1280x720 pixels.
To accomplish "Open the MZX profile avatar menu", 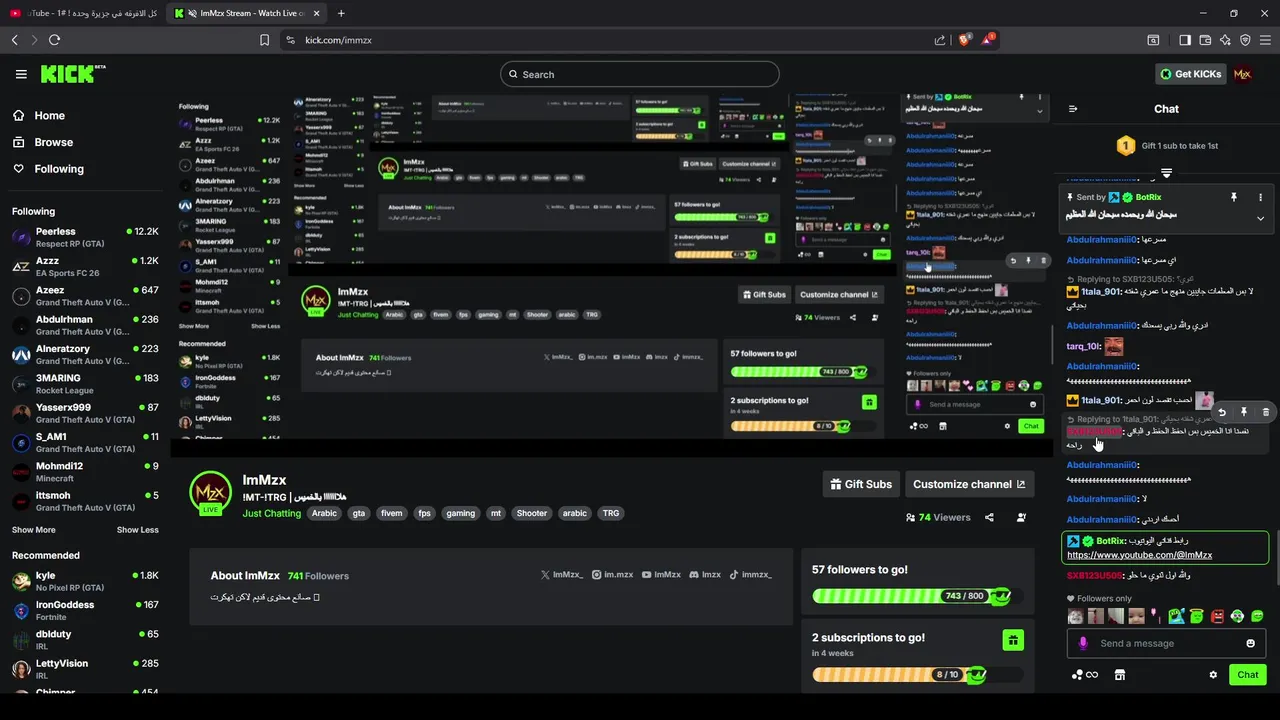I will tap(1242, 74).
